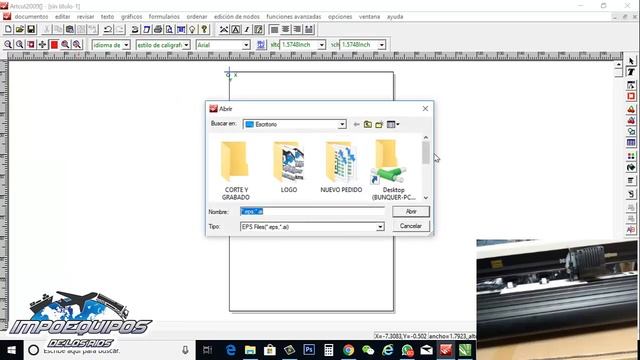Open Google Chrome from the taskbar
640x360 pixels.
click(348, 350)
